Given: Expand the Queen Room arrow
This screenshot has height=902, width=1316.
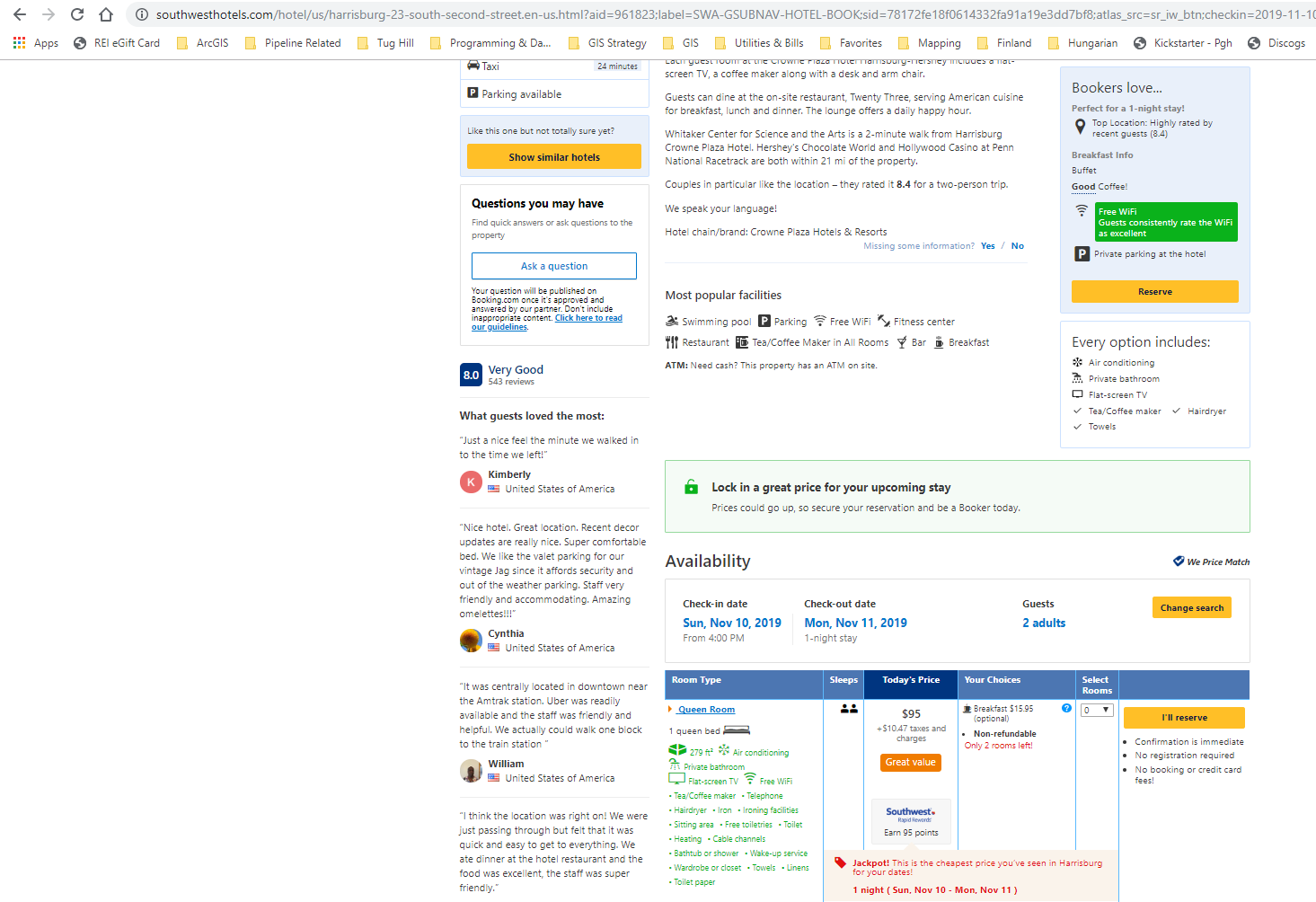Looking at the screenshot, I should coord(670,710).
